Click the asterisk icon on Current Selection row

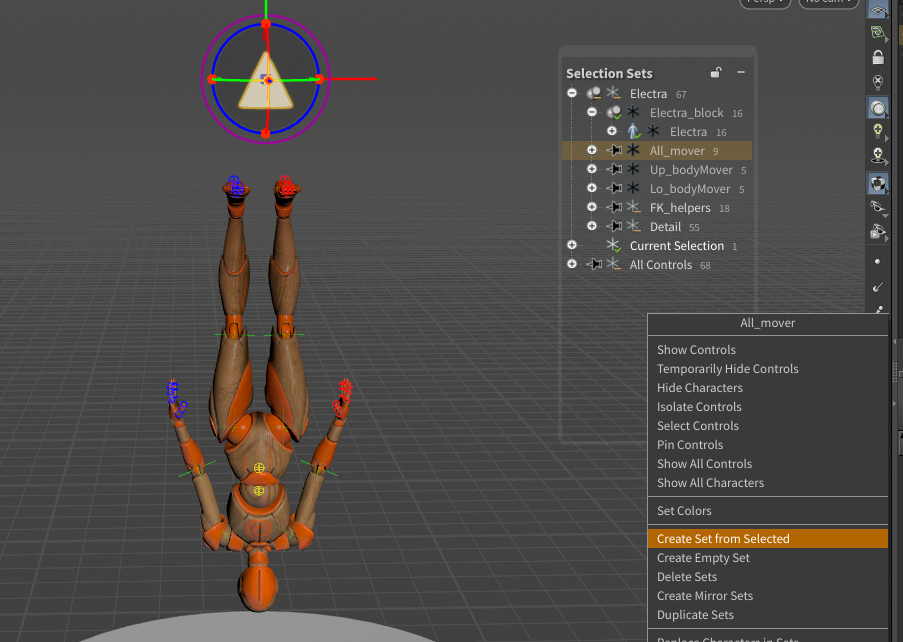click(614, 246)
